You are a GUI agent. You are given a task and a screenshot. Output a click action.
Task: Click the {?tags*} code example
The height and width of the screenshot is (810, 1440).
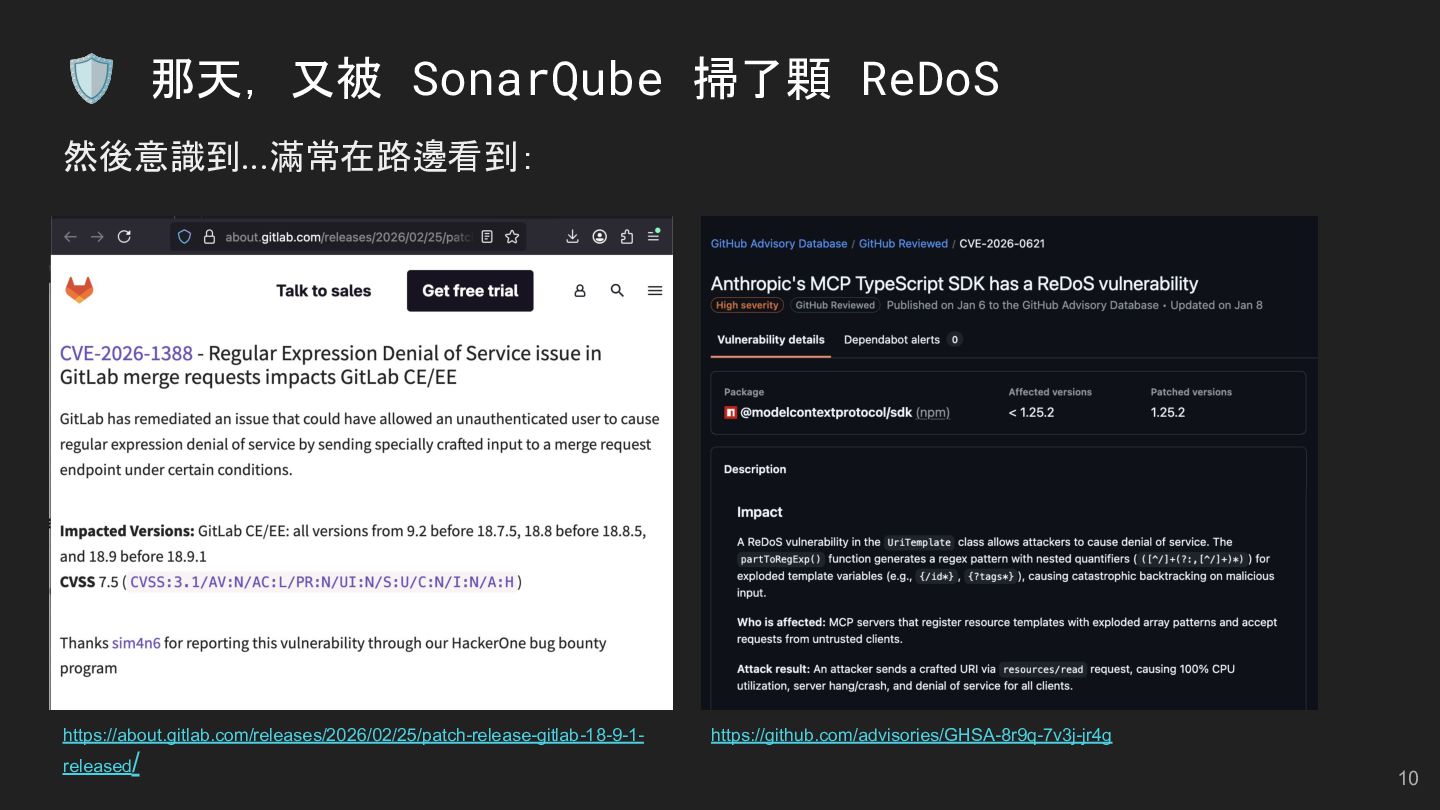[991, 576]
